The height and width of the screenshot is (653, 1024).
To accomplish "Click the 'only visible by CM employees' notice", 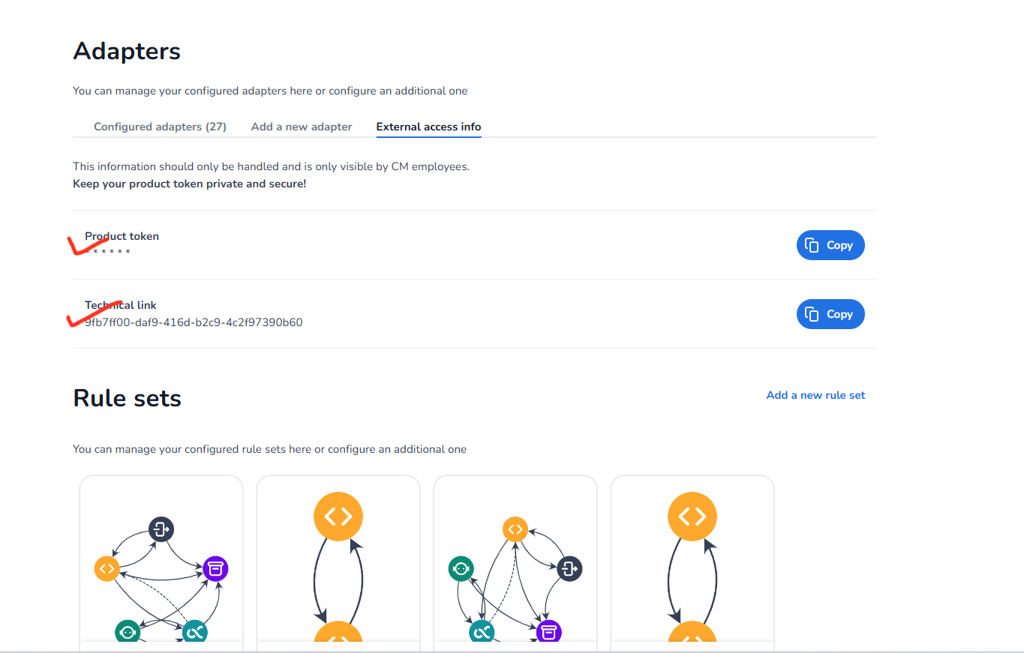I will click(x=271, y=167).
